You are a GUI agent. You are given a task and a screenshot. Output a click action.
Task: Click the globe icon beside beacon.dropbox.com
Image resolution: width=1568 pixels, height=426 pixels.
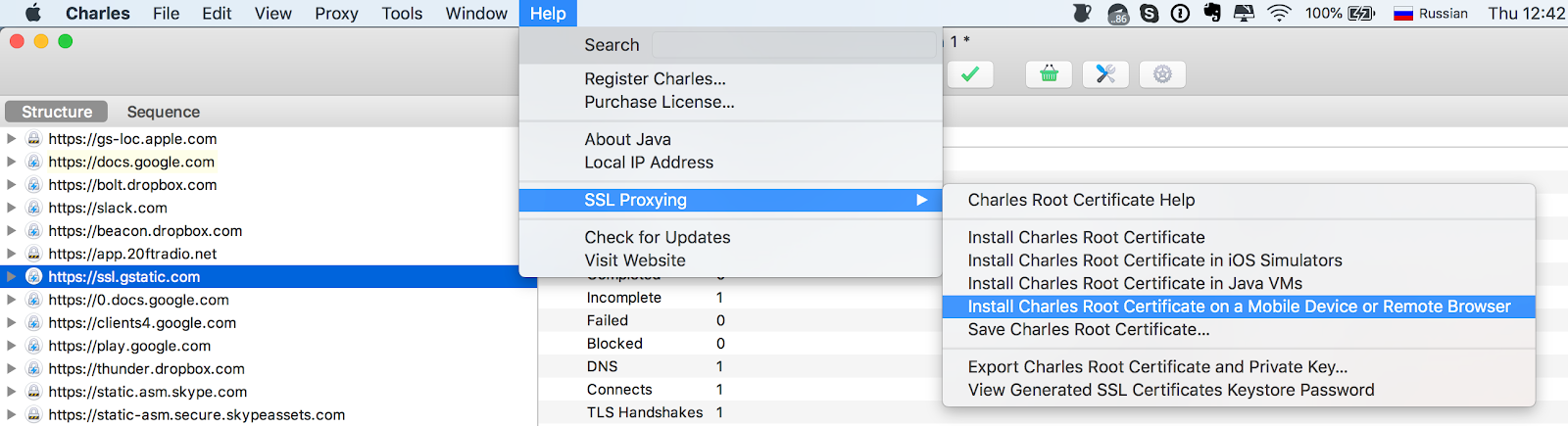coord(33,231)
